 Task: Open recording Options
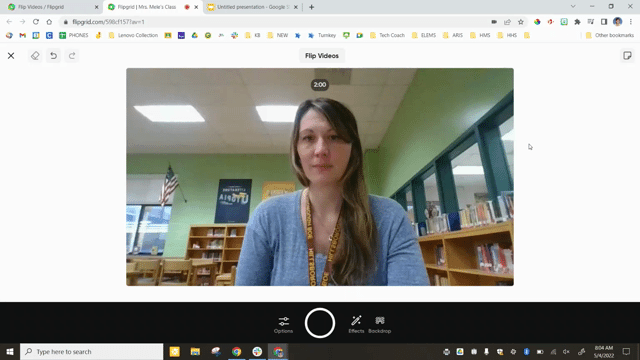[283, 325]
